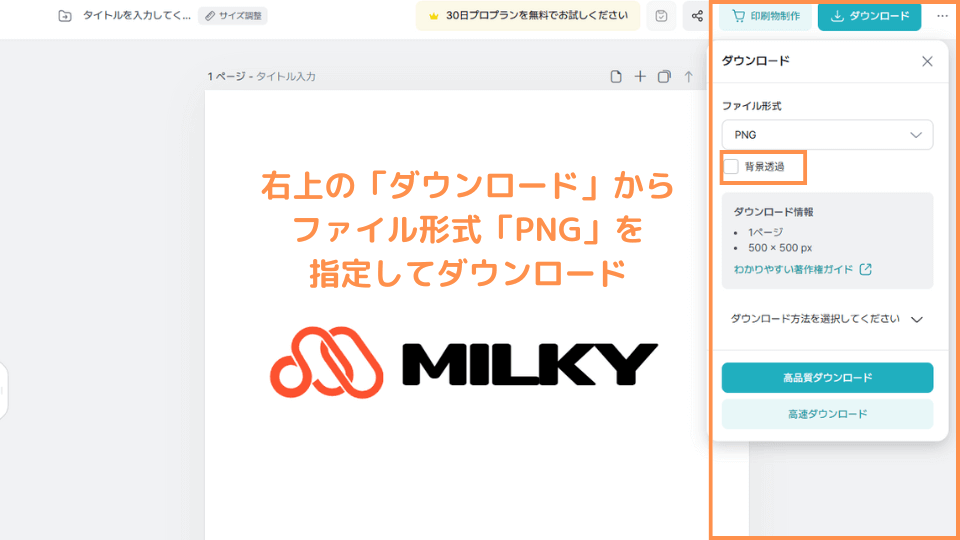The height and width of the screenshot is (540, 960).
Task: Click the ダウンロード button in the header
Action: point(869,16)
